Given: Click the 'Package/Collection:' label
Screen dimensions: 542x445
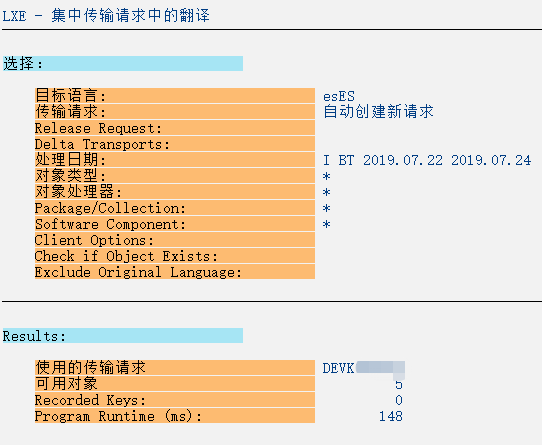Looking at the screenshot, I should 175,208.
